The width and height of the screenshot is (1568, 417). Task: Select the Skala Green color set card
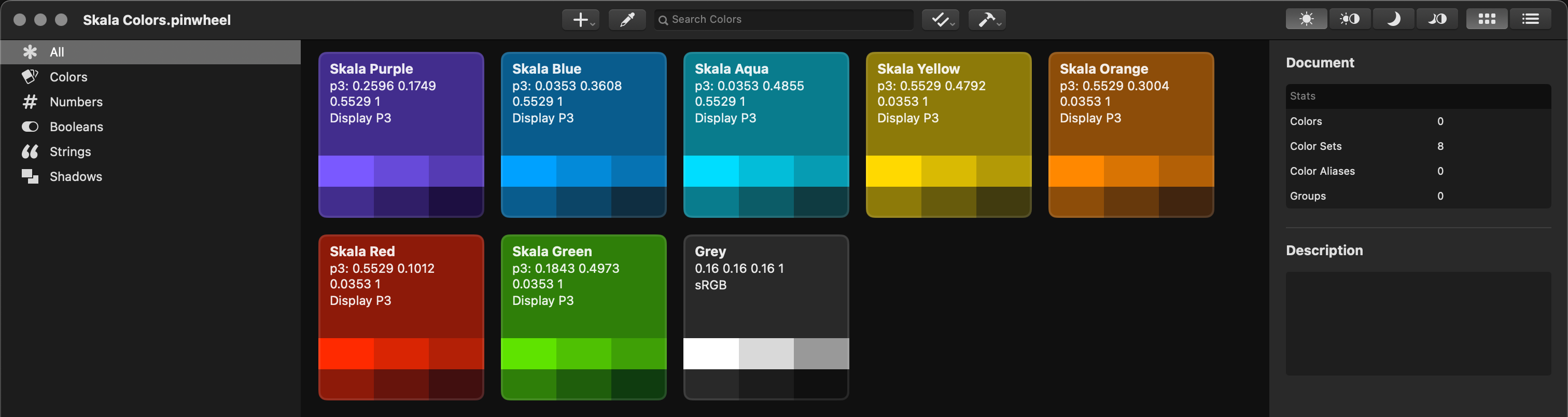pos(584,317)
